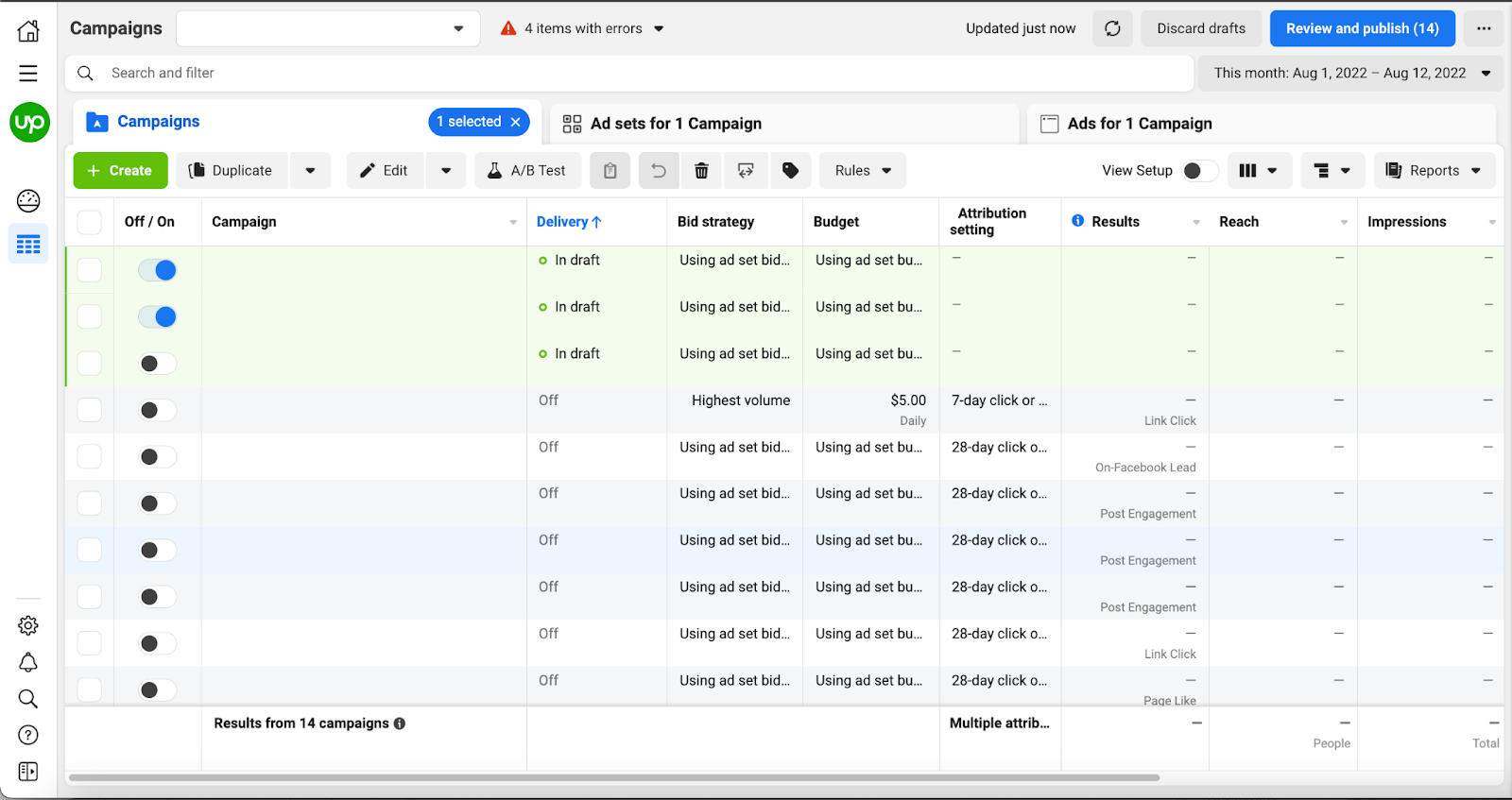Viewport: 1512px width, 800px height.
Task: Open the notifications bell icon
Action: [x=28, y=662]
